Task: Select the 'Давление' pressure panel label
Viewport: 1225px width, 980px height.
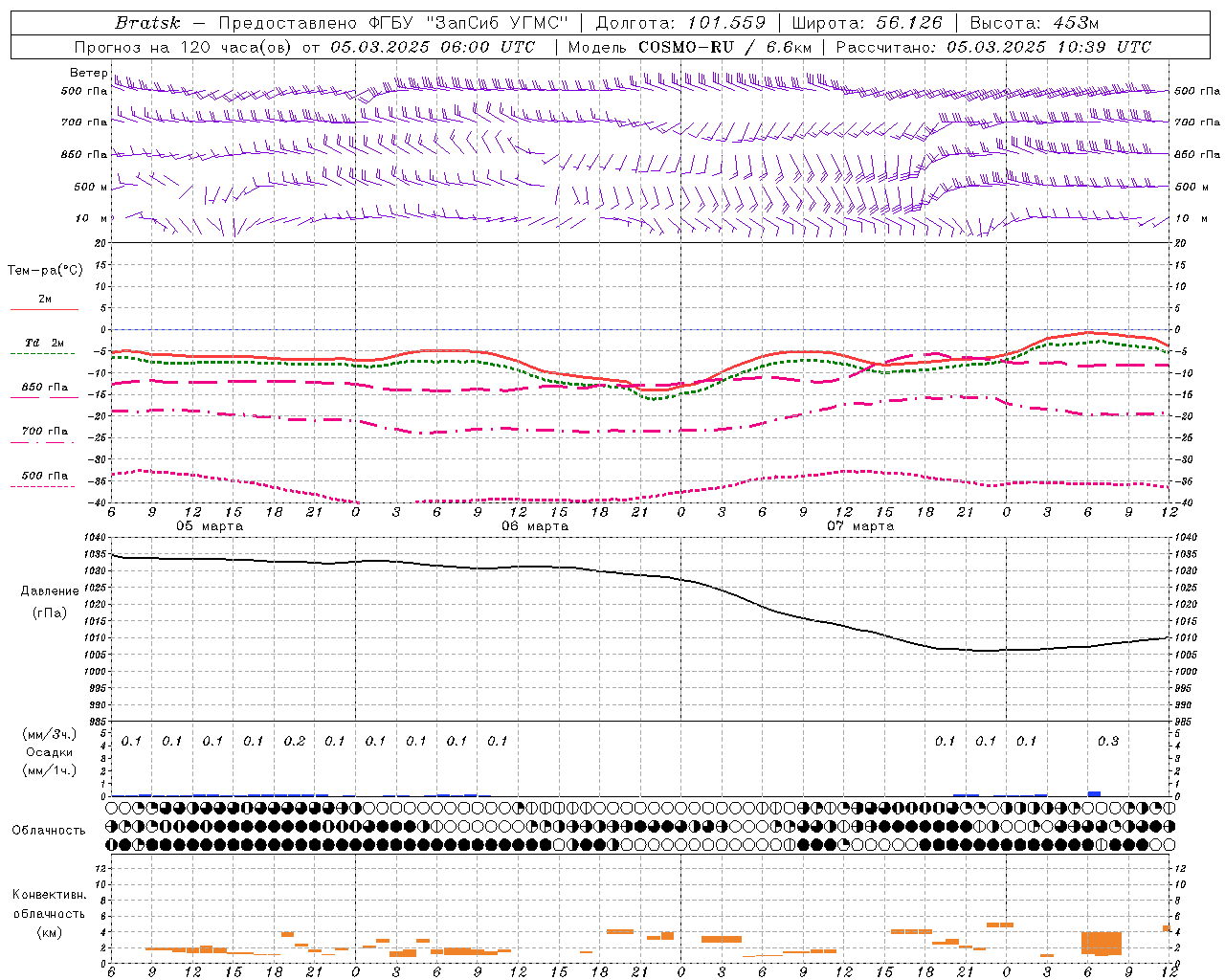Action: pyautogui.click(x=49, y=590)
